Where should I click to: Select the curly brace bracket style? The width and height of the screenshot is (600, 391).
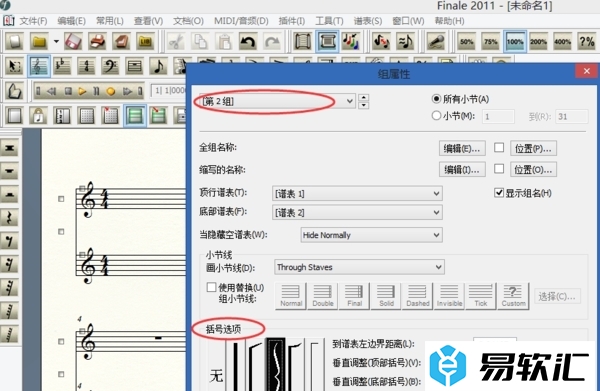(276, 365)
